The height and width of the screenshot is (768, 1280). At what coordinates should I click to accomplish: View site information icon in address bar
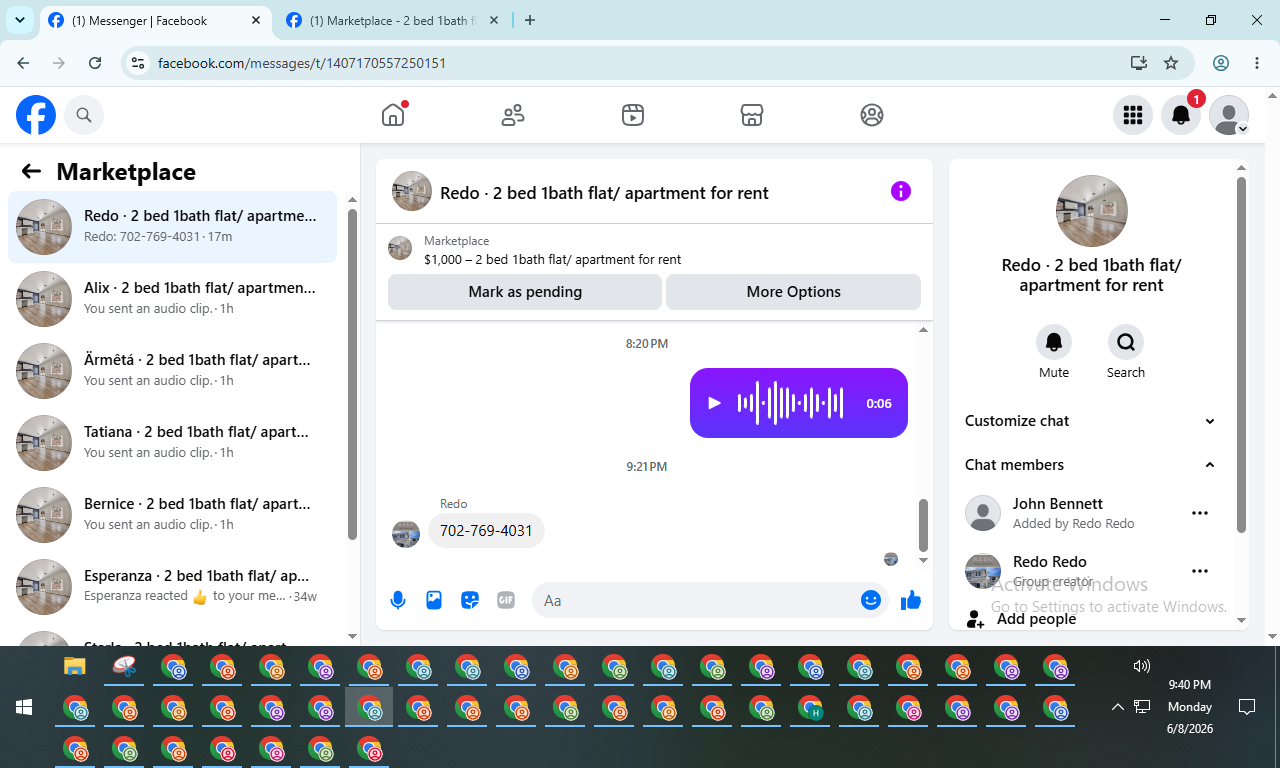coord(139,63)
